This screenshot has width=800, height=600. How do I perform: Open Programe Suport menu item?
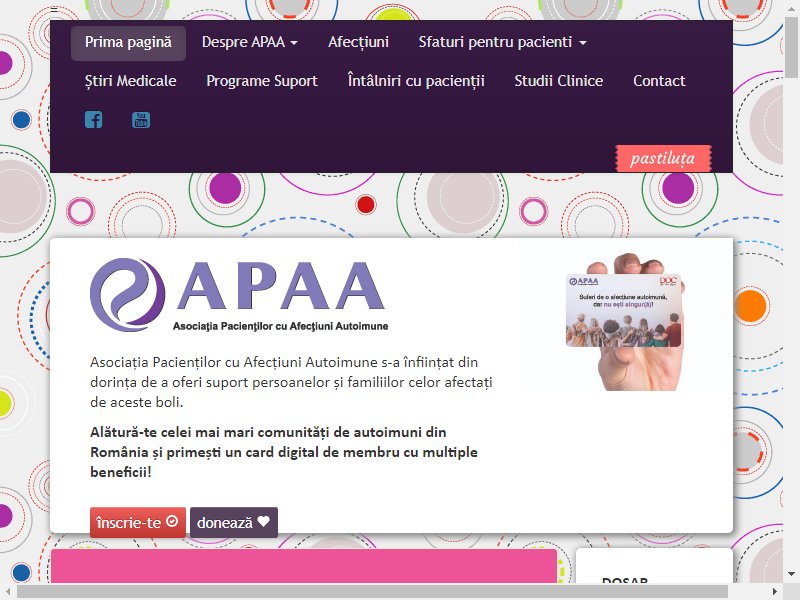pyautogui.click(x=262, y=81)
